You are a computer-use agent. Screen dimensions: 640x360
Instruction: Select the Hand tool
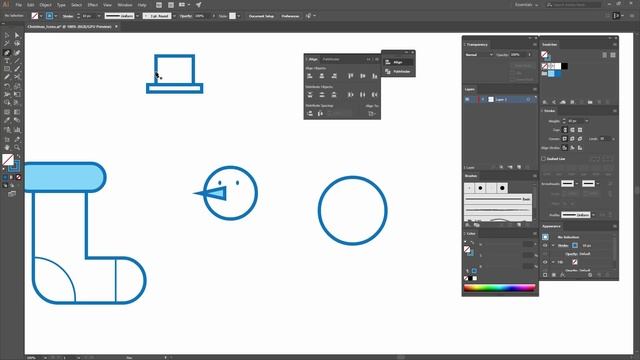7,147
